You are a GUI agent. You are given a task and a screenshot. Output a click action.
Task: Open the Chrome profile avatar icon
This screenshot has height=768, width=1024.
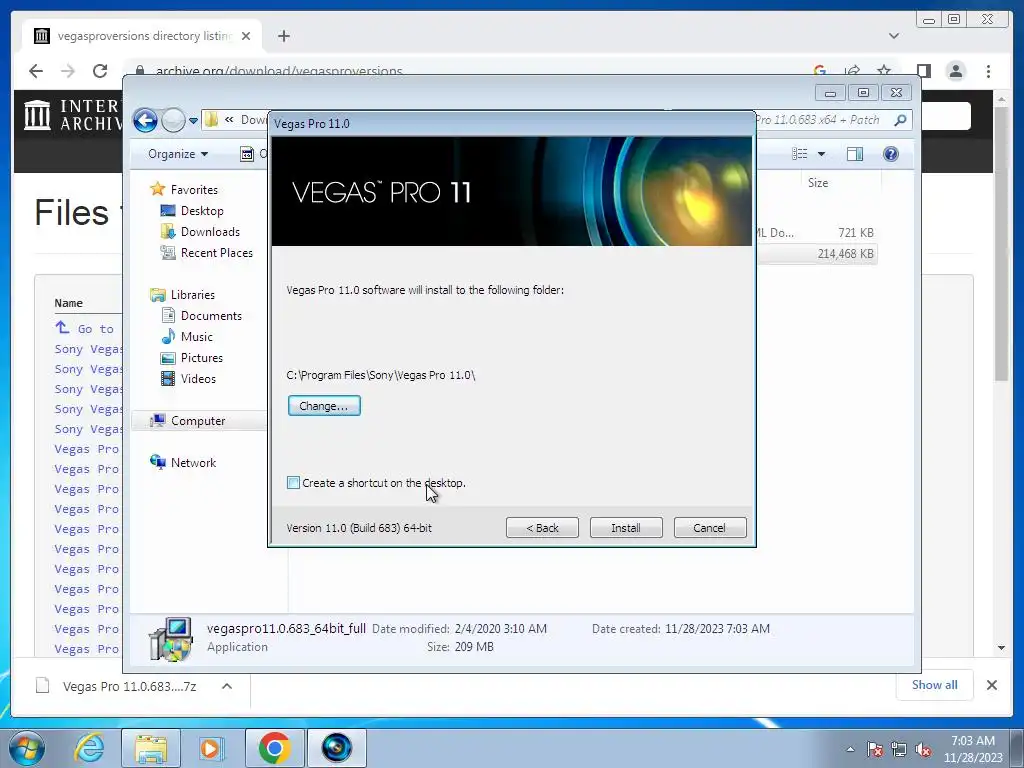[x=955, y=71]
